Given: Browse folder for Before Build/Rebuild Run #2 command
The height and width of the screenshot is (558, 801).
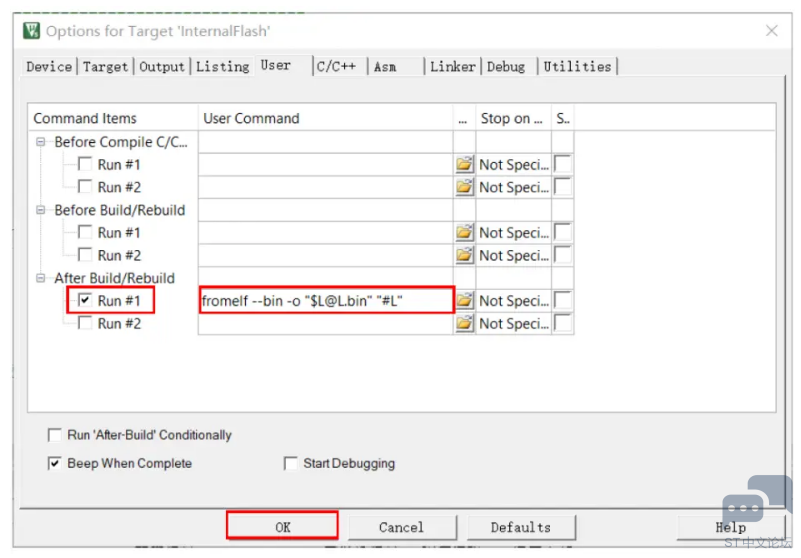Looking at the screenshot, I should 464,255.
